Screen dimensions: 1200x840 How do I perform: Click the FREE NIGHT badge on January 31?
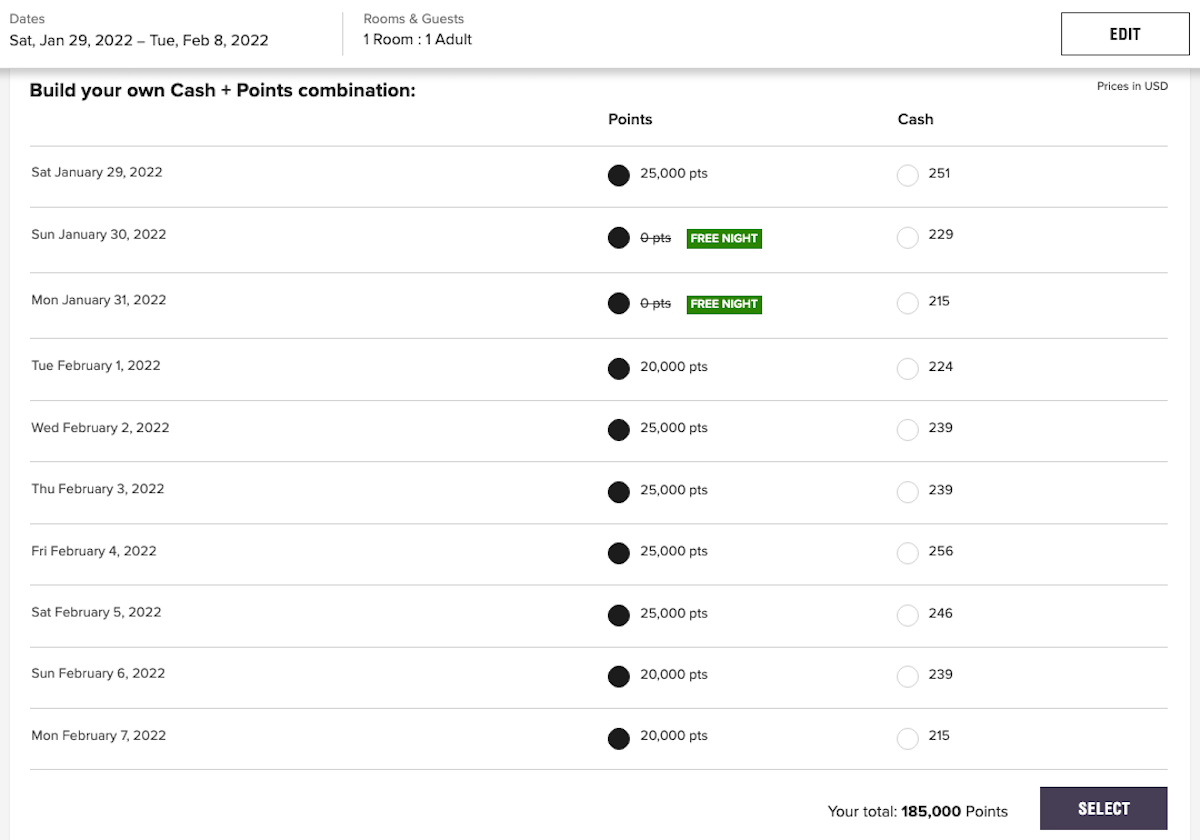724,304
